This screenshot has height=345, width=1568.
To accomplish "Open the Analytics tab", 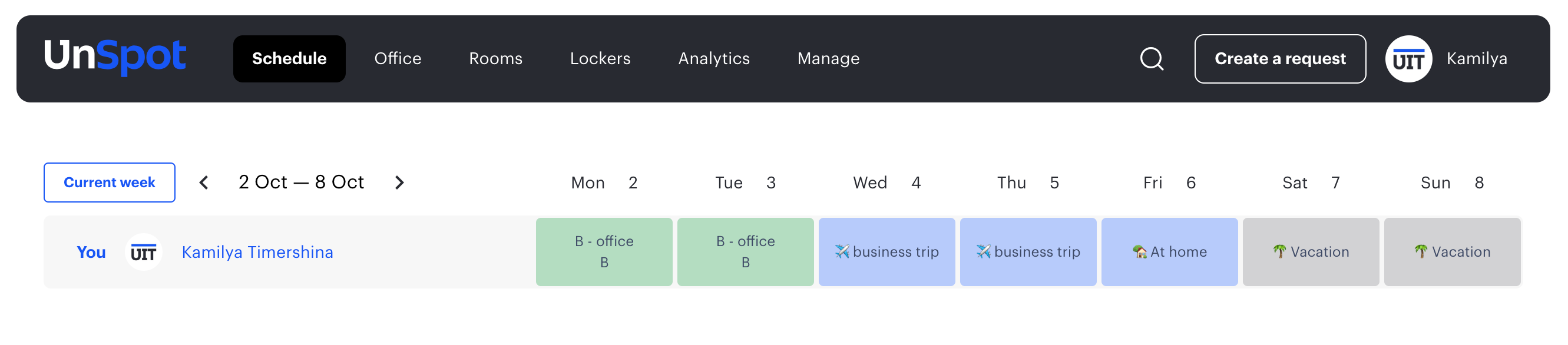I will [x=713, y=59].
